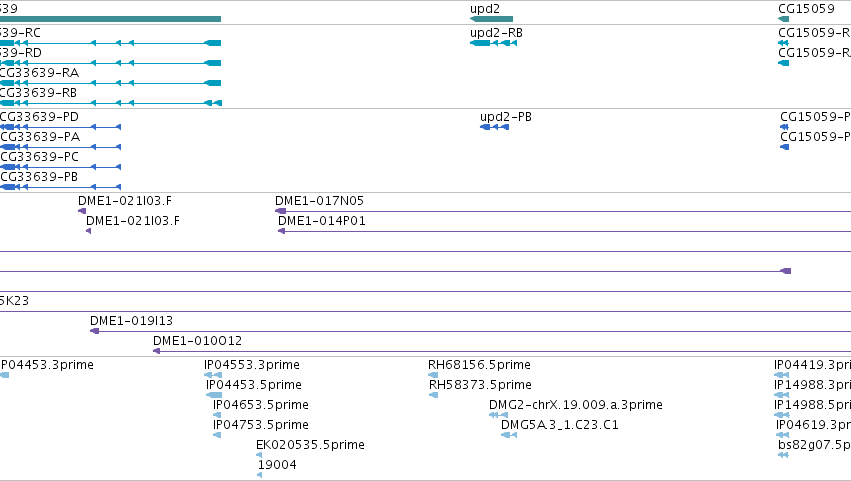Viewport: 851px width, 481px height.
Task: Select the RH68156.5prime EST marker
Action: 433,375
